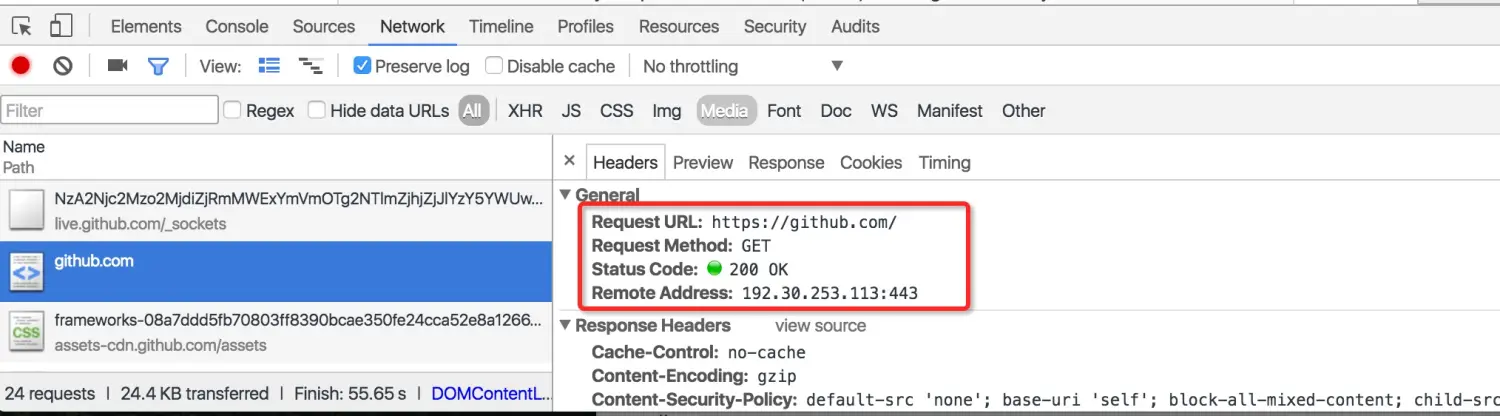
Task: Open the Security tab
Action: 775,26
